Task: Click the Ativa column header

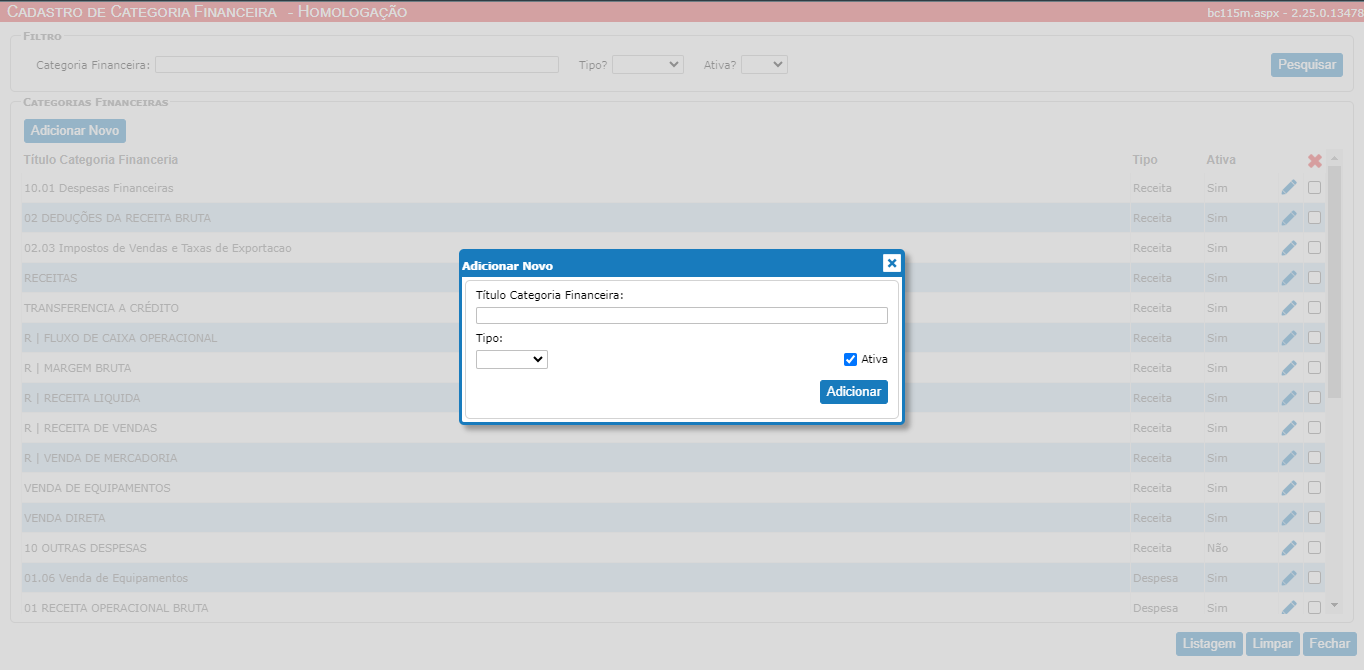Action: point(1221,160)
